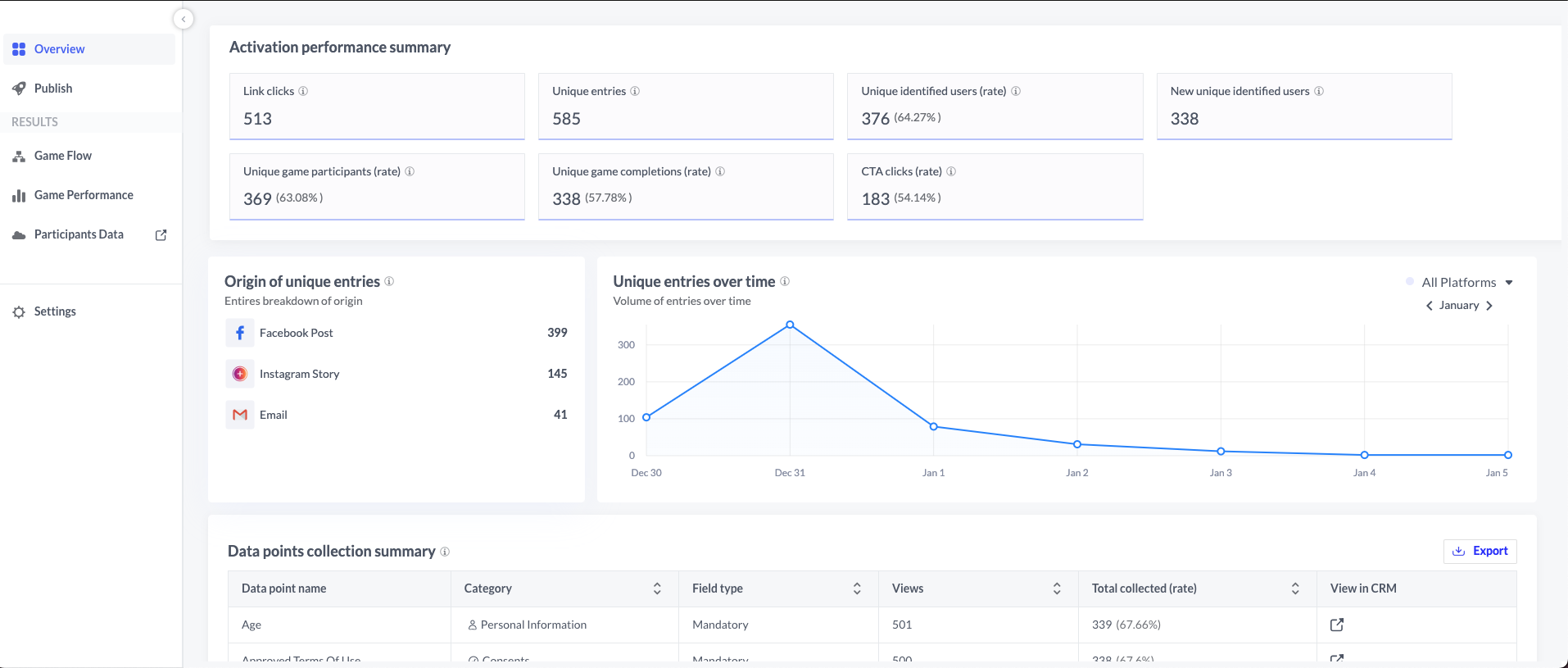Screen dimensions: 1568x668
Task: Open the Game Flow menu item
Action: (x=63, y=156)
